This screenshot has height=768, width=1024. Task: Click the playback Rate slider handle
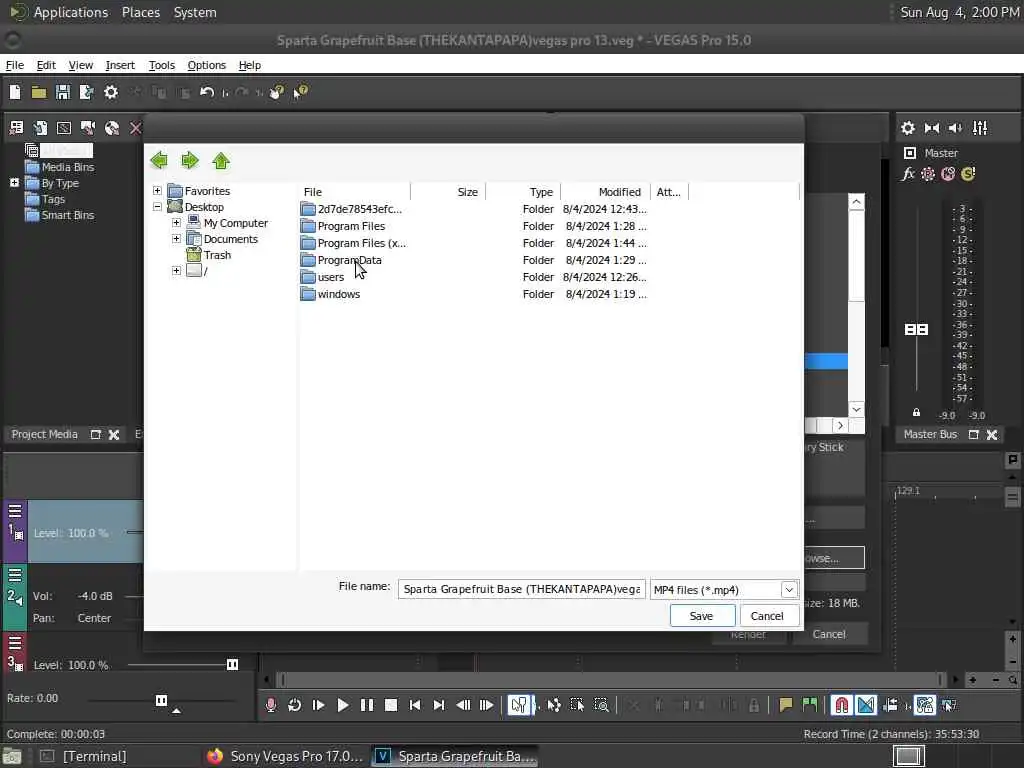[161, 701]
